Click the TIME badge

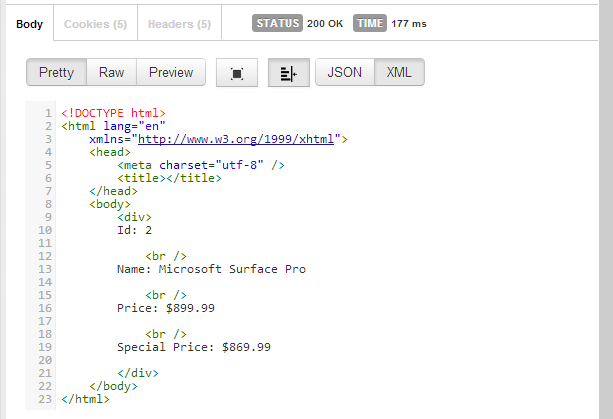pyautogui.click(x=370, y=23)
